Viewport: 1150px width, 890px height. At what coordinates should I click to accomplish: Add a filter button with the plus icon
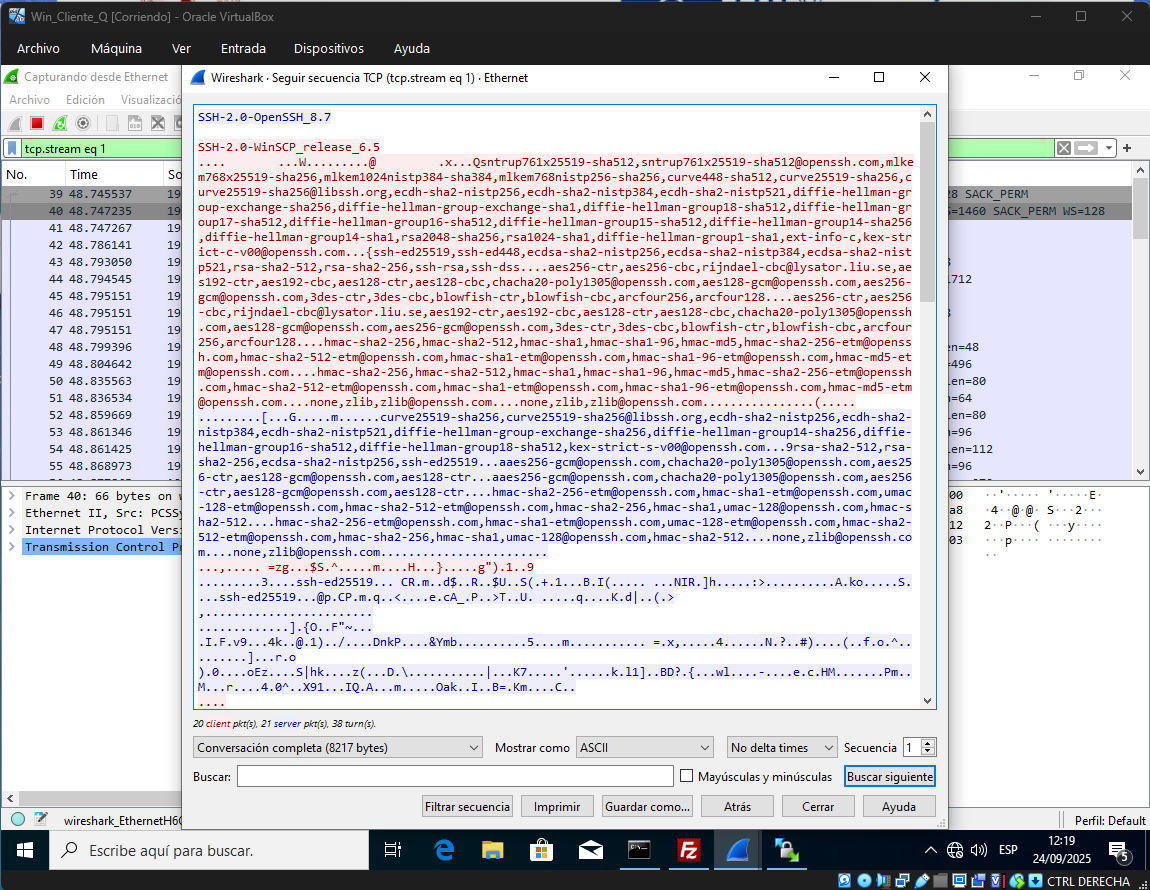tap(1127, 148)
